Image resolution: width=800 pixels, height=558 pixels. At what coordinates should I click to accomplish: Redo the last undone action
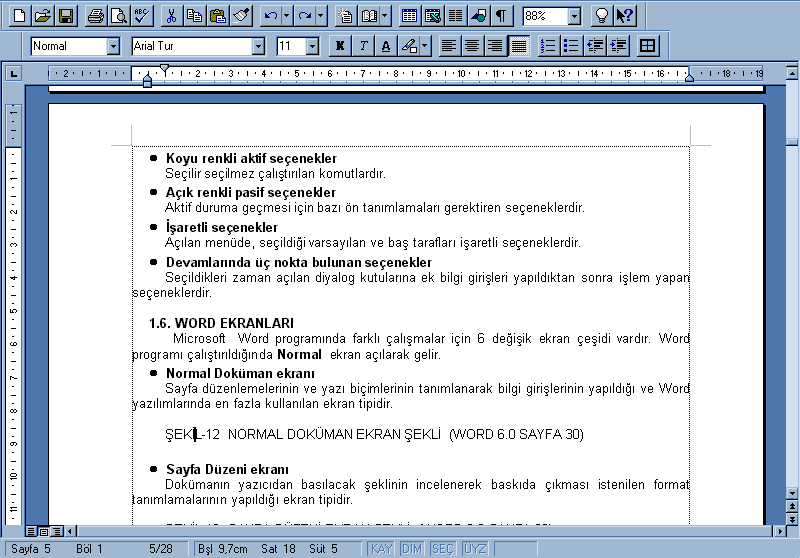[x=305, y=16]
